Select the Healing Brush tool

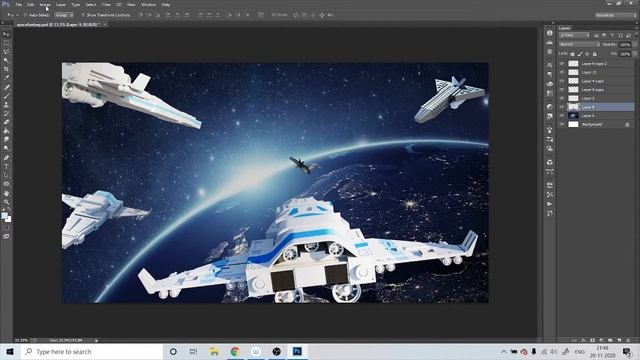click(6, 87)
